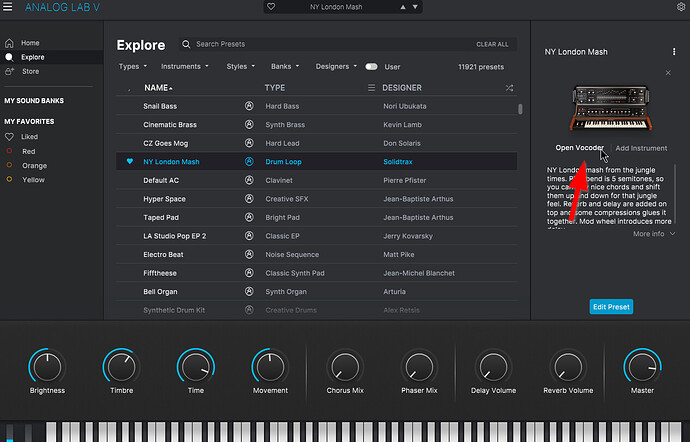Click the shuffle presets icon

[x=509, y=88]
